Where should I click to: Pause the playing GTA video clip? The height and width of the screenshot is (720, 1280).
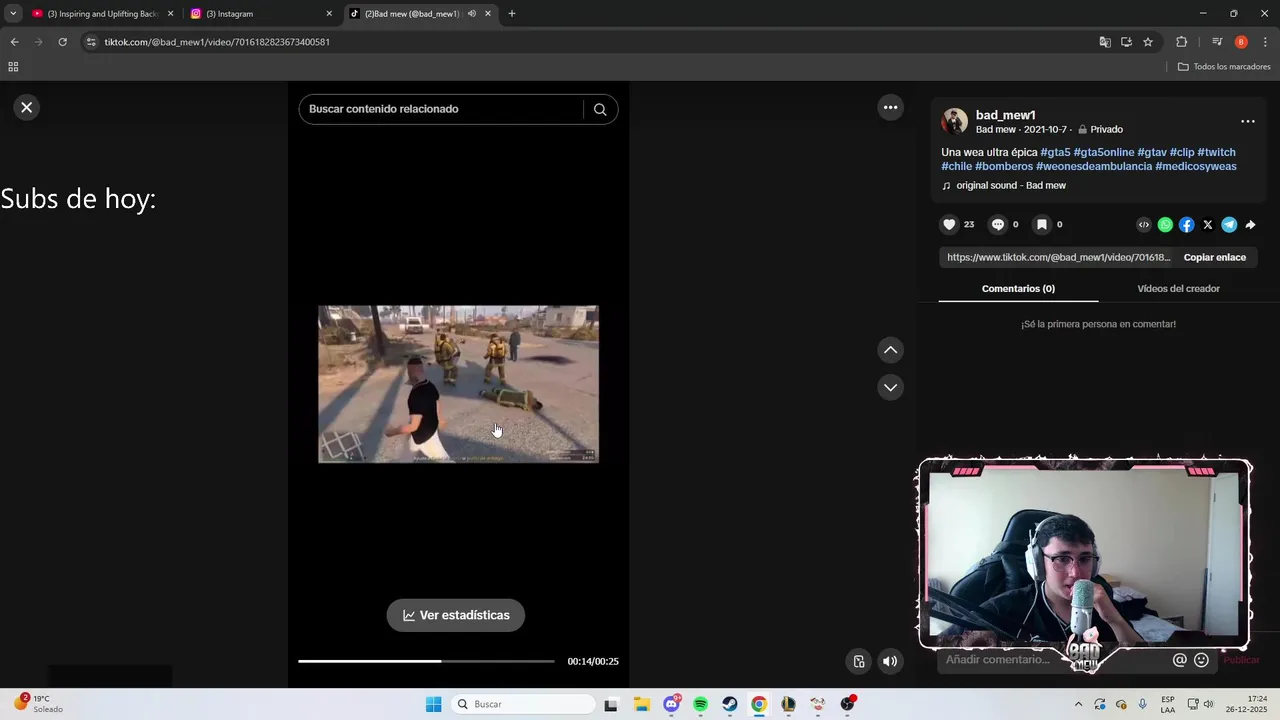(458, 384)
